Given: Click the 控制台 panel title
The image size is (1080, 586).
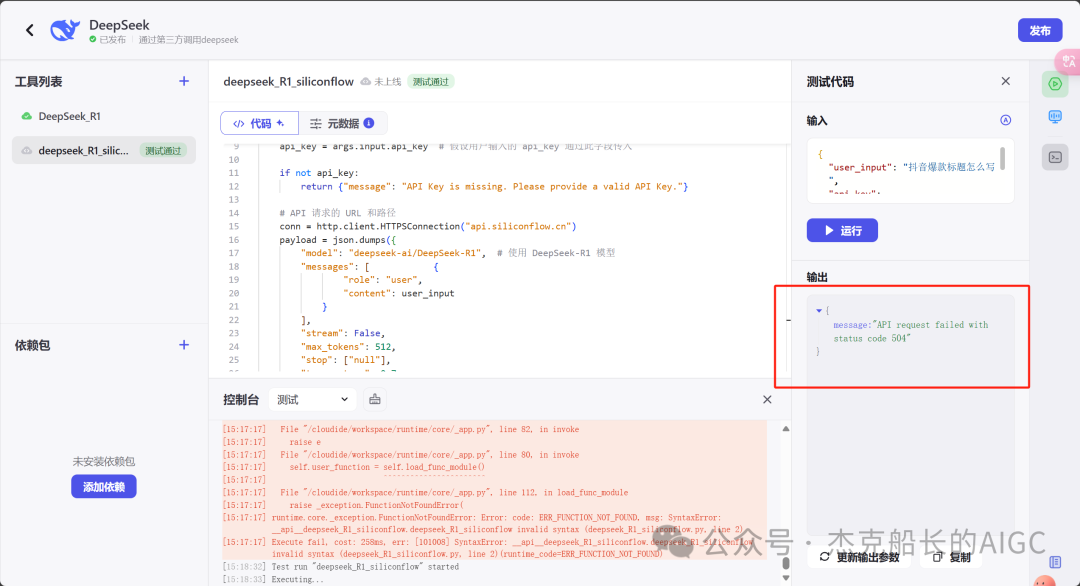Looking at the screenshot, I should coord(240,399).
